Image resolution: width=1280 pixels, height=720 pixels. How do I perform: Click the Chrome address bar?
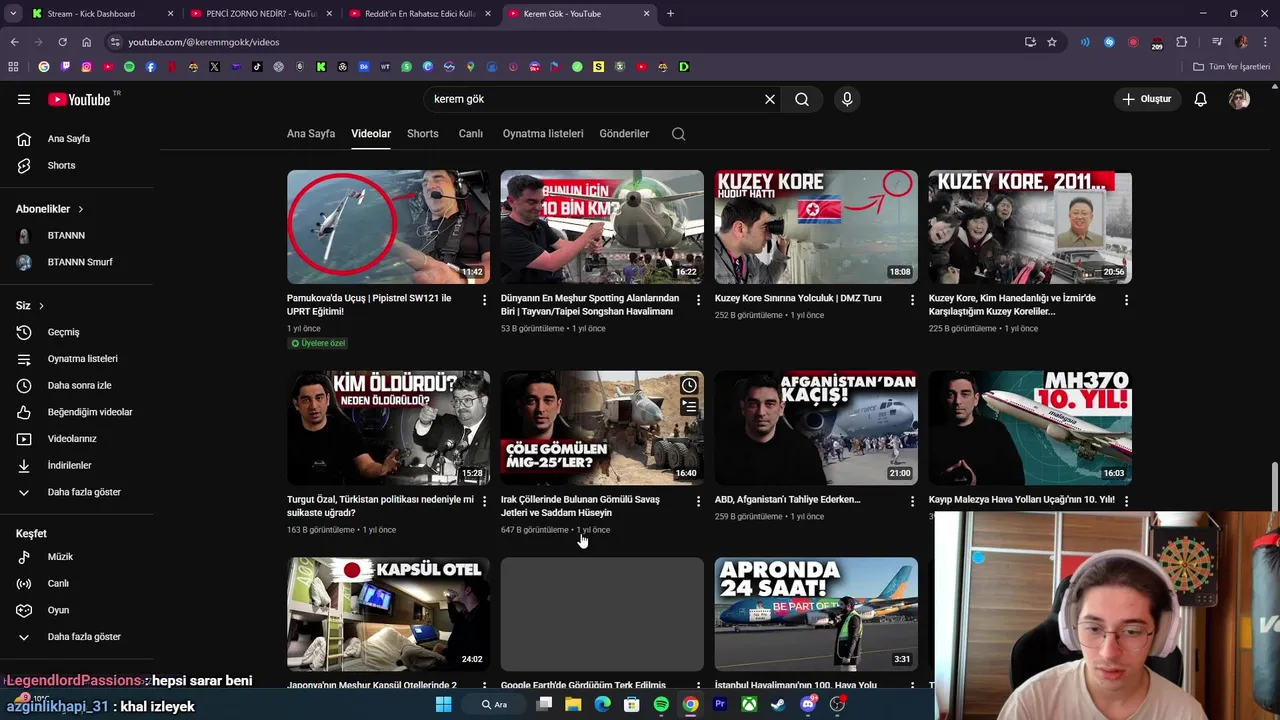[560, 42]
